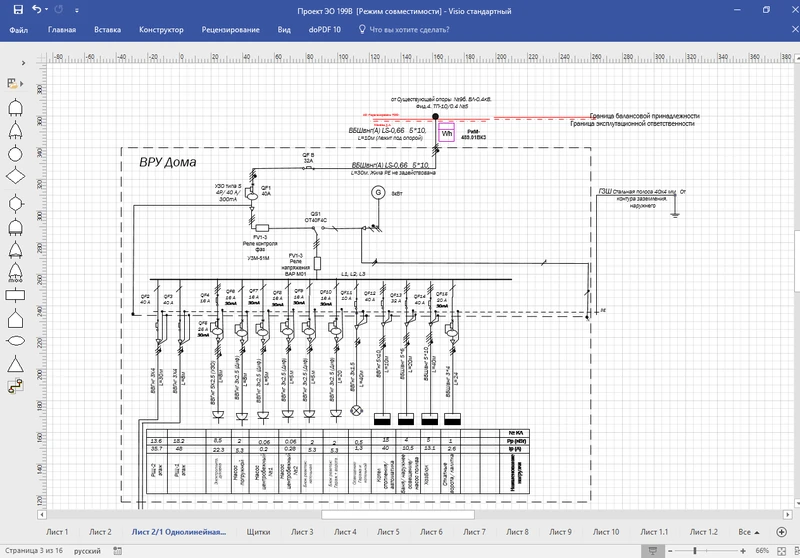Open the 'Конструктор' ribbon tab
This screenshot has height=558, width=800.
tap(161, 30)
